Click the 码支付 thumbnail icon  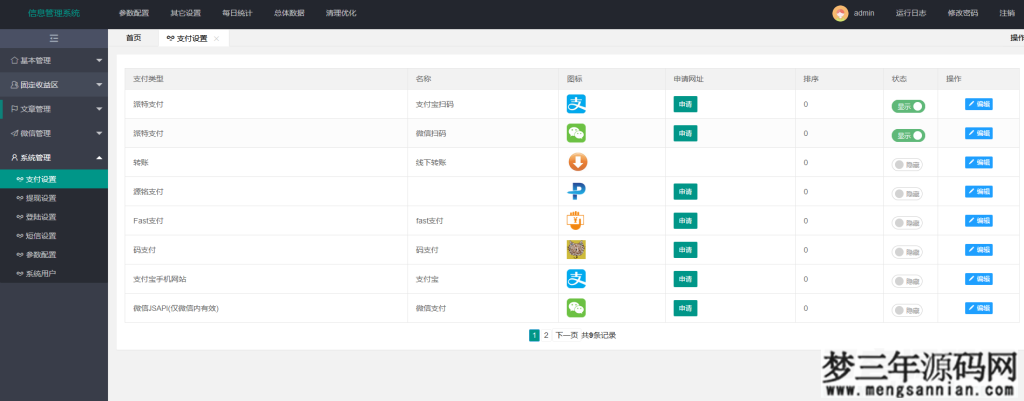[x=577, y=249]
